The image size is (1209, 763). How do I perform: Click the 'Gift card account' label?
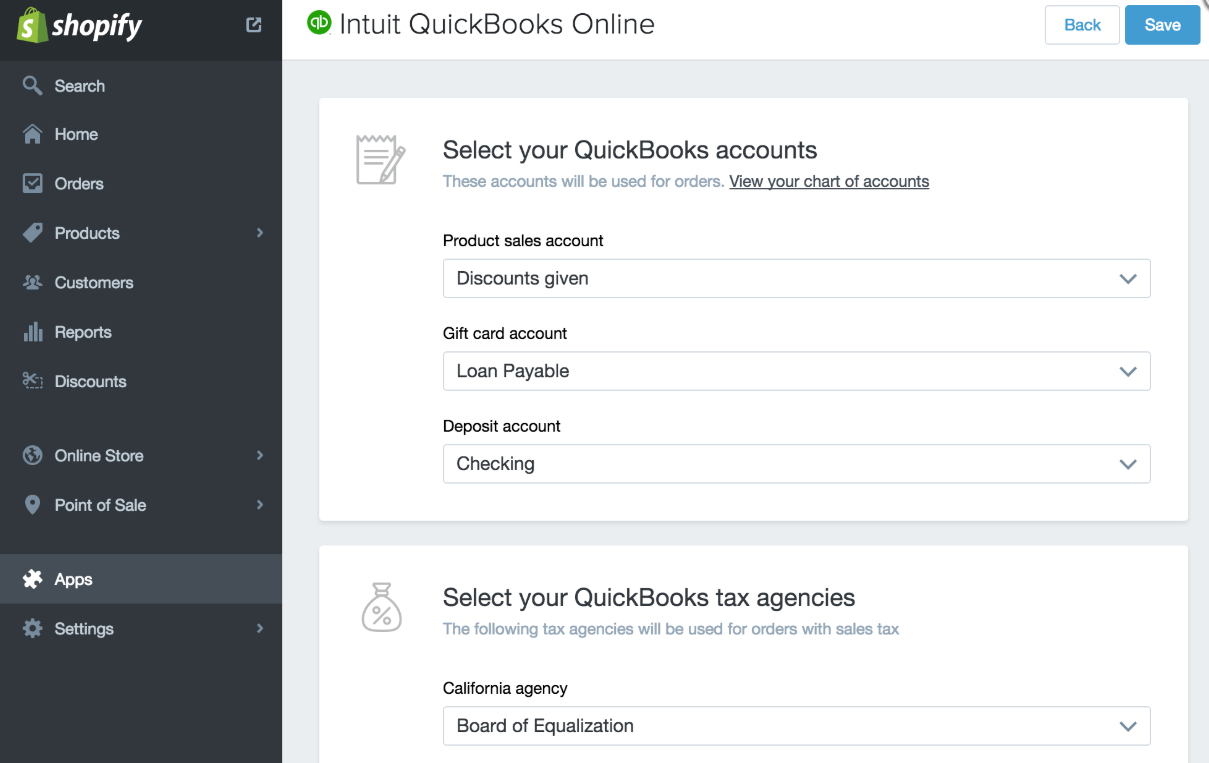pyautogui.click(x=505, y=333)
